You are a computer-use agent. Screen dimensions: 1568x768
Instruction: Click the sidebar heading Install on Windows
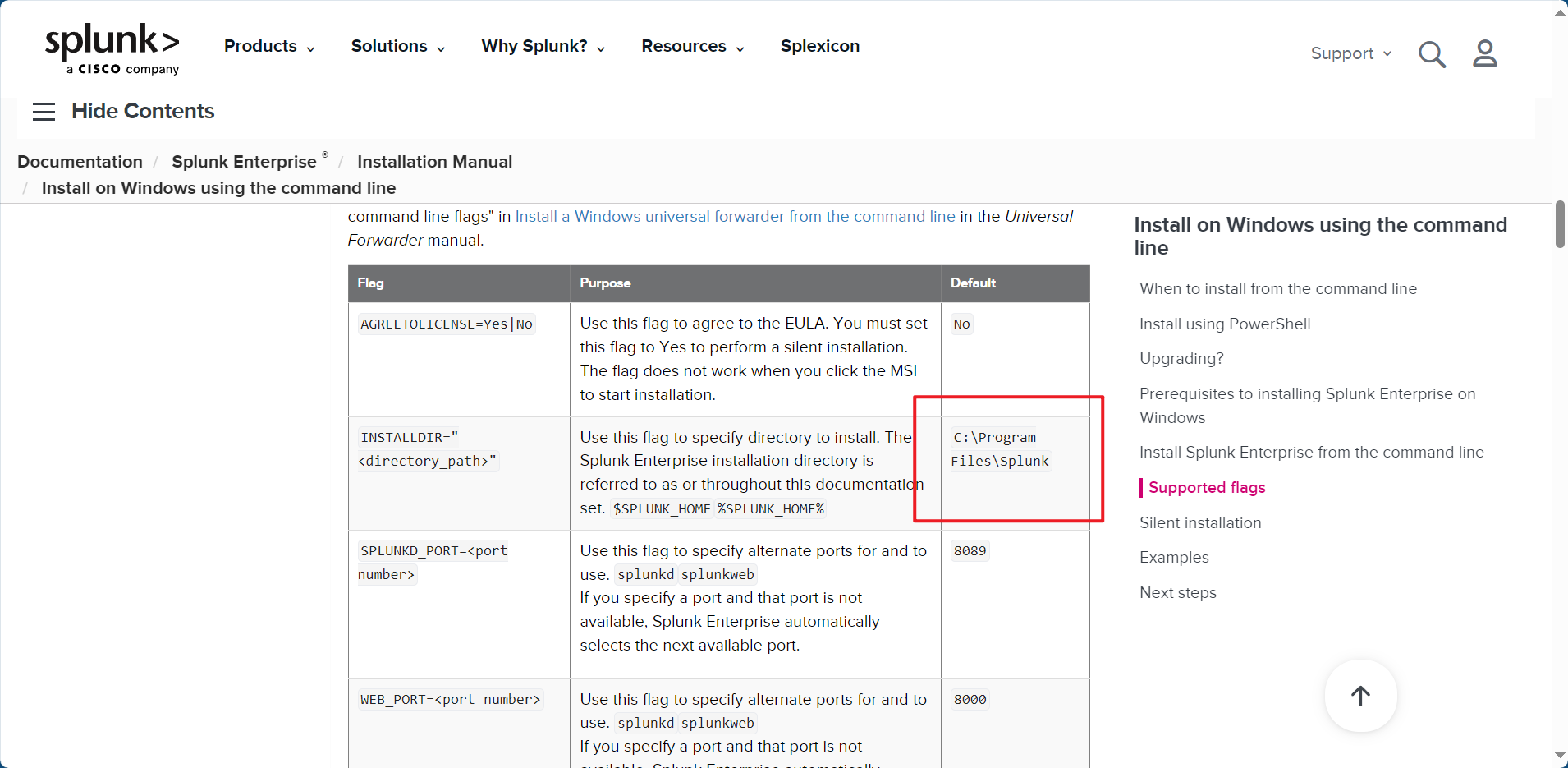(1320, 236)
